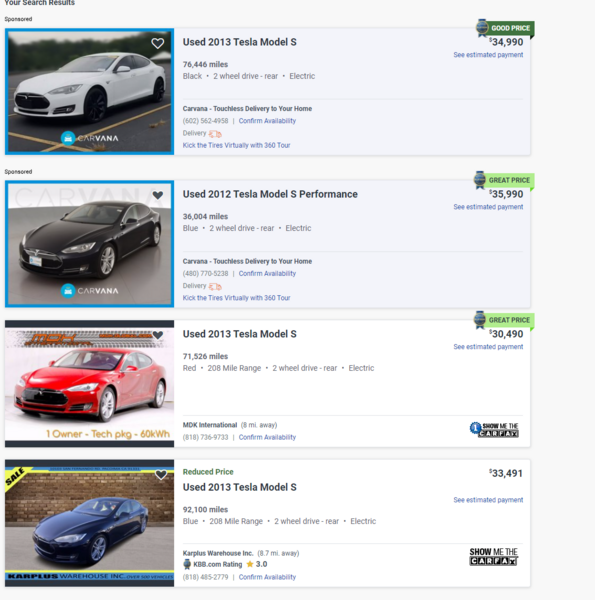Open the white Carvana Tesla photo

click(x=89, y=91)
